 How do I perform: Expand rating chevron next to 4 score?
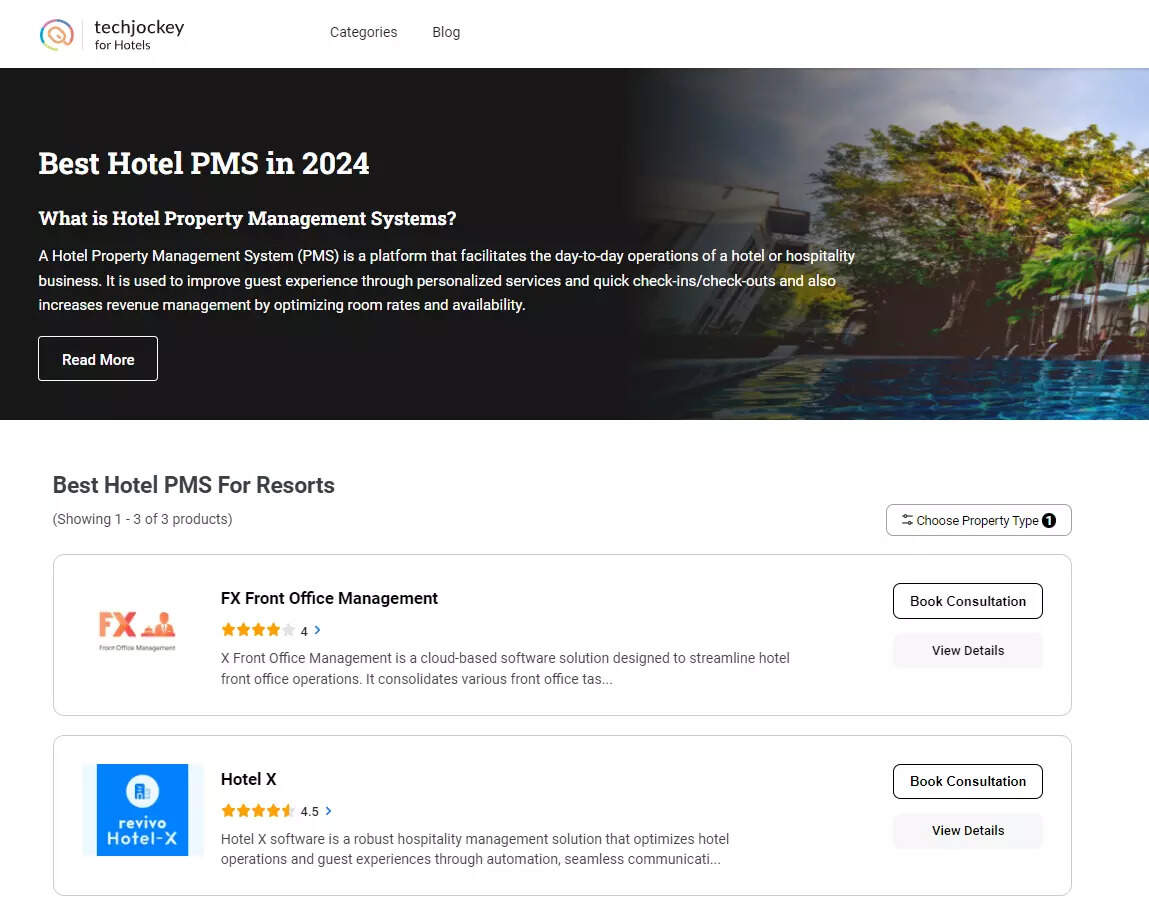point(318,630)
